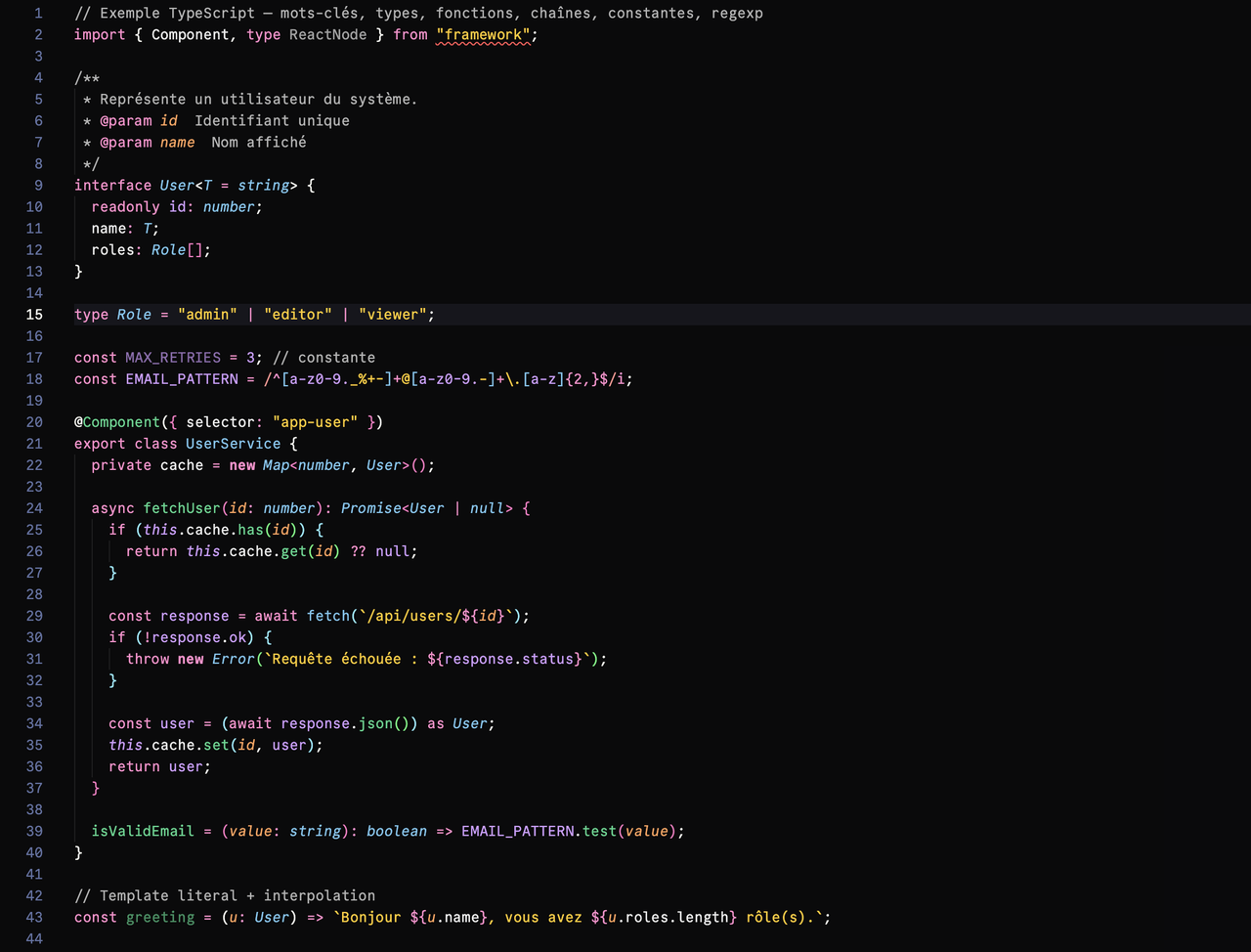Click the "// constante" comment
Screen dimensions: 1251x952
tap(324, 357)
